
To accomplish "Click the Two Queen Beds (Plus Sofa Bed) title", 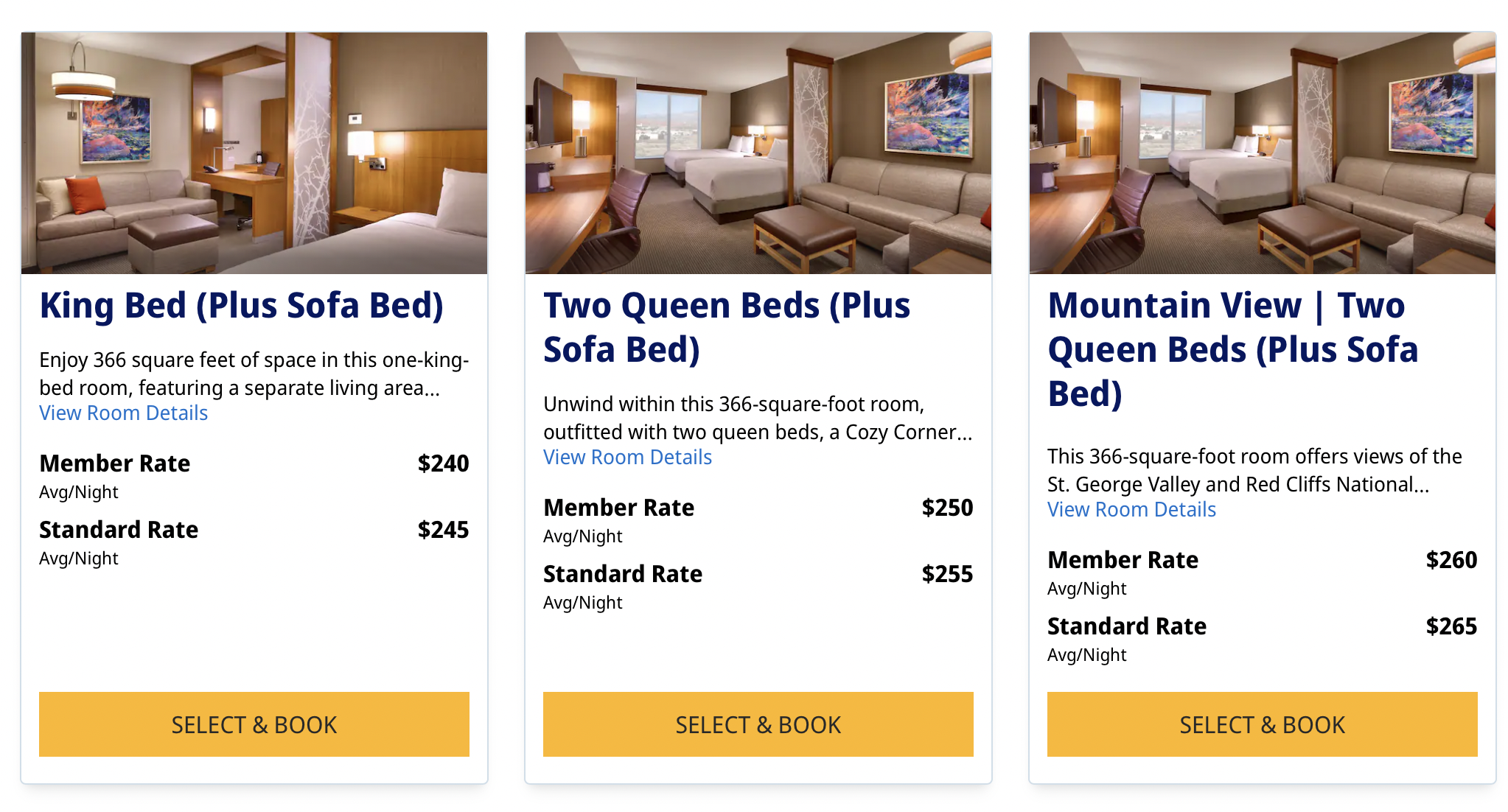I will pyautogui.click(x=727, y=327).
